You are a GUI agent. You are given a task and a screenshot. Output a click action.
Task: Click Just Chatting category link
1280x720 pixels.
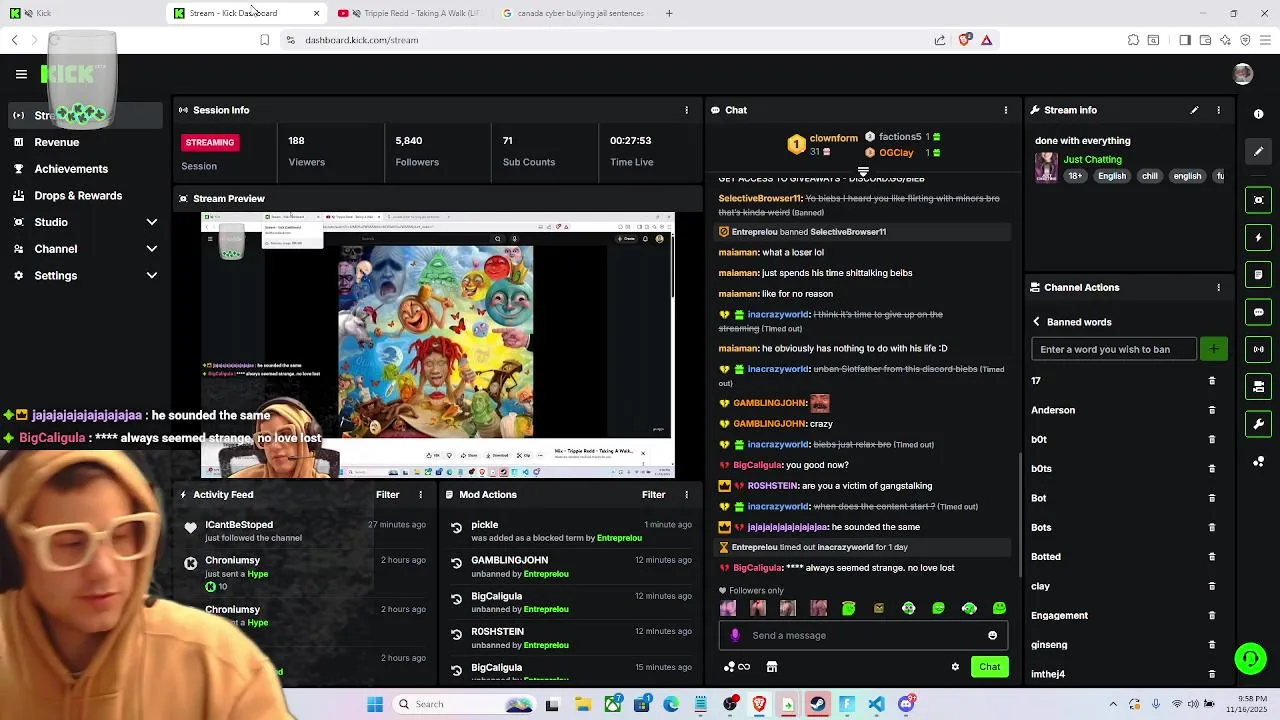1092,159
